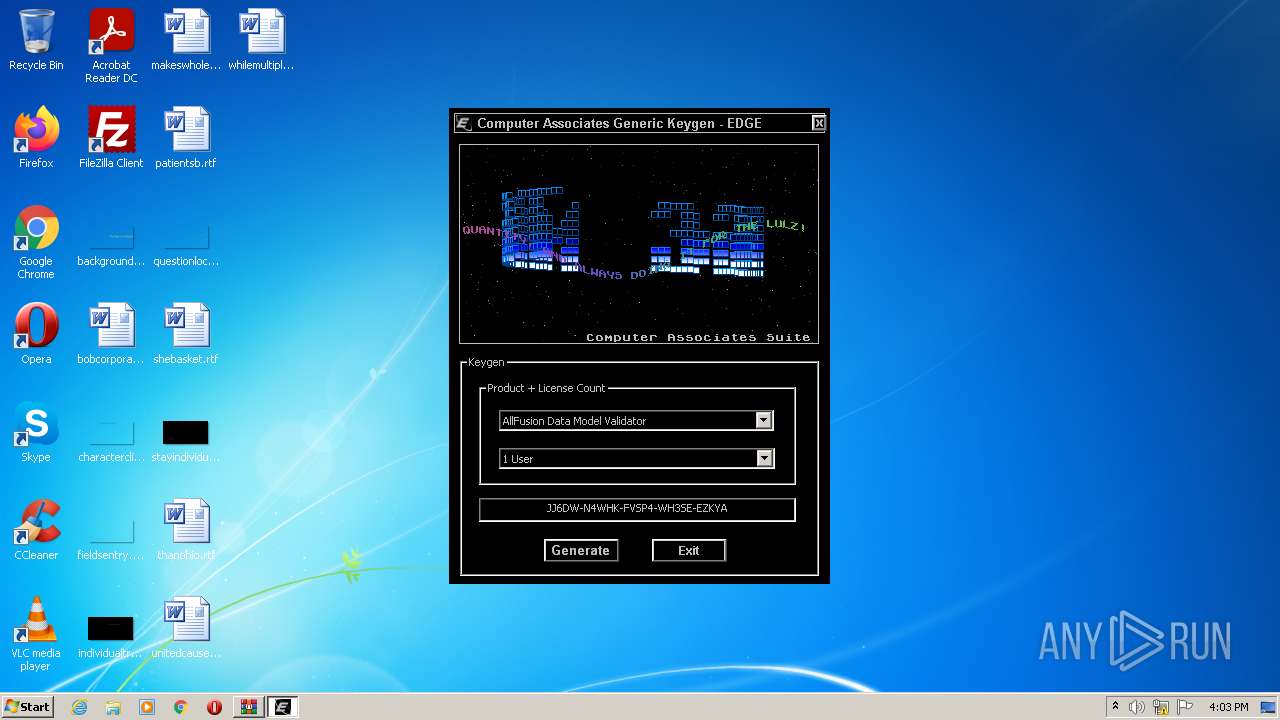Select the whilemultipl document icon
Screen dimensions: 1280x720
coord(261,40)
